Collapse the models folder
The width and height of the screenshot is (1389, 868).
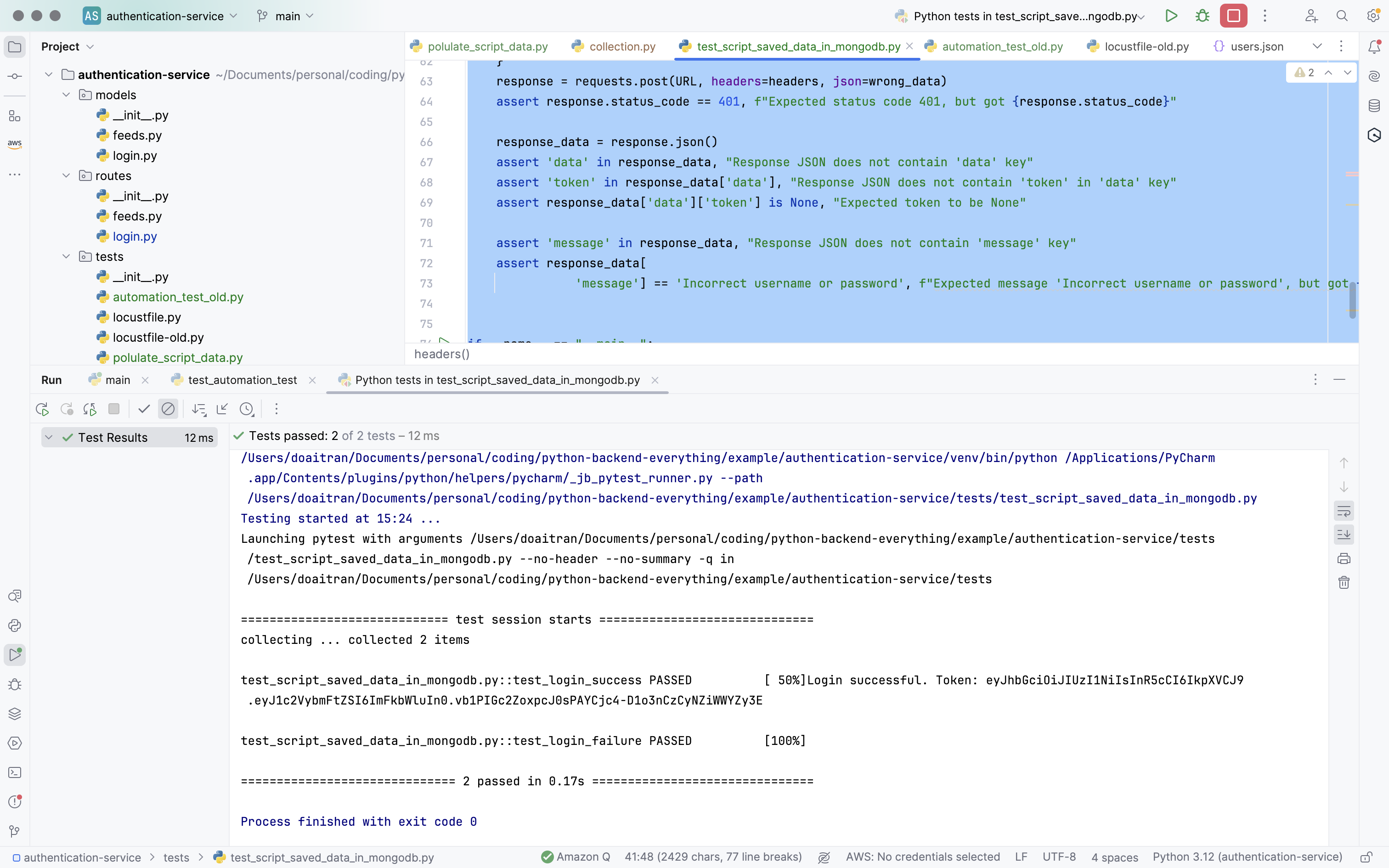[x=67, y=95]
